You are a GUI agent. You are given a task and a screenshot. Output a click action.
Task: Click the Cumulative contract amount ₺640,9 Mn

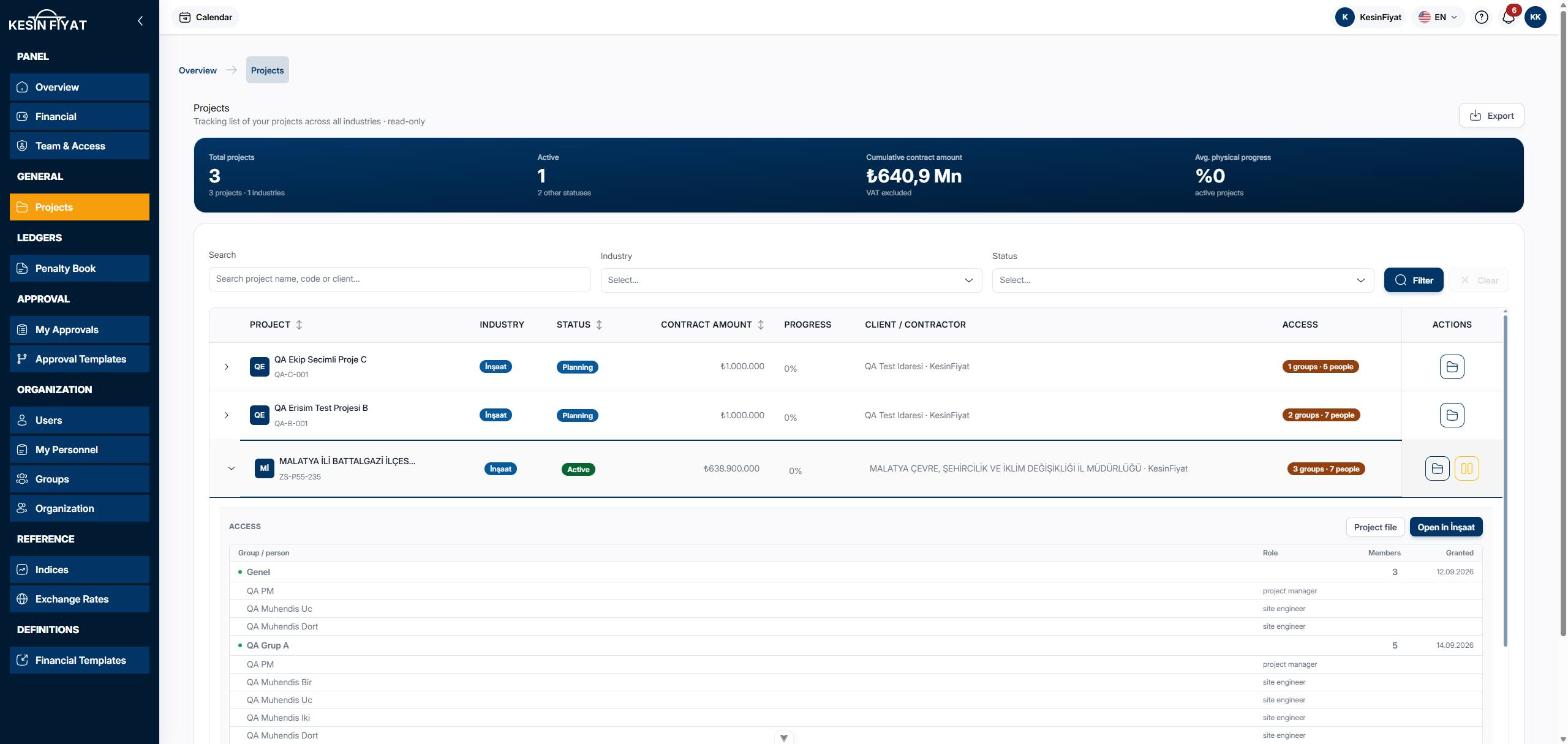click(914, 176)
